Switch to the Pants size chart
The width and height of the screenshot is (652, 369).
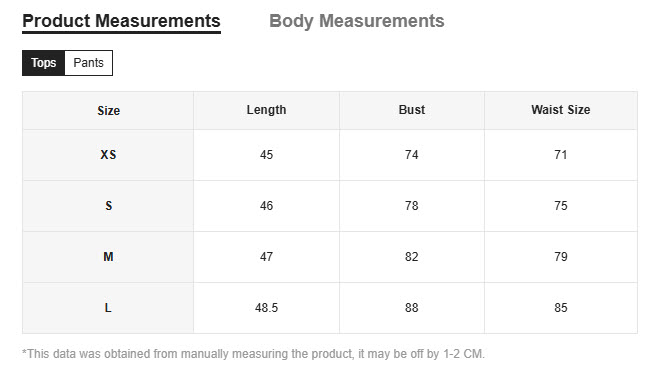click(x=89, y=63)
